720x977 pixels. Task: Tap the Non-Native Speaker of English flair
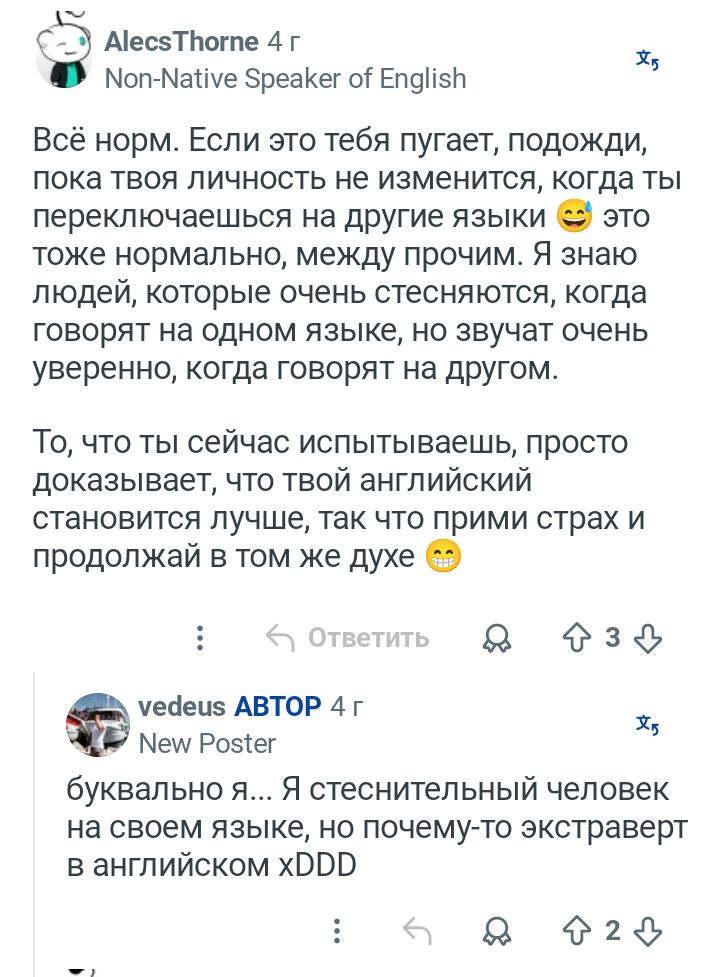285,79
